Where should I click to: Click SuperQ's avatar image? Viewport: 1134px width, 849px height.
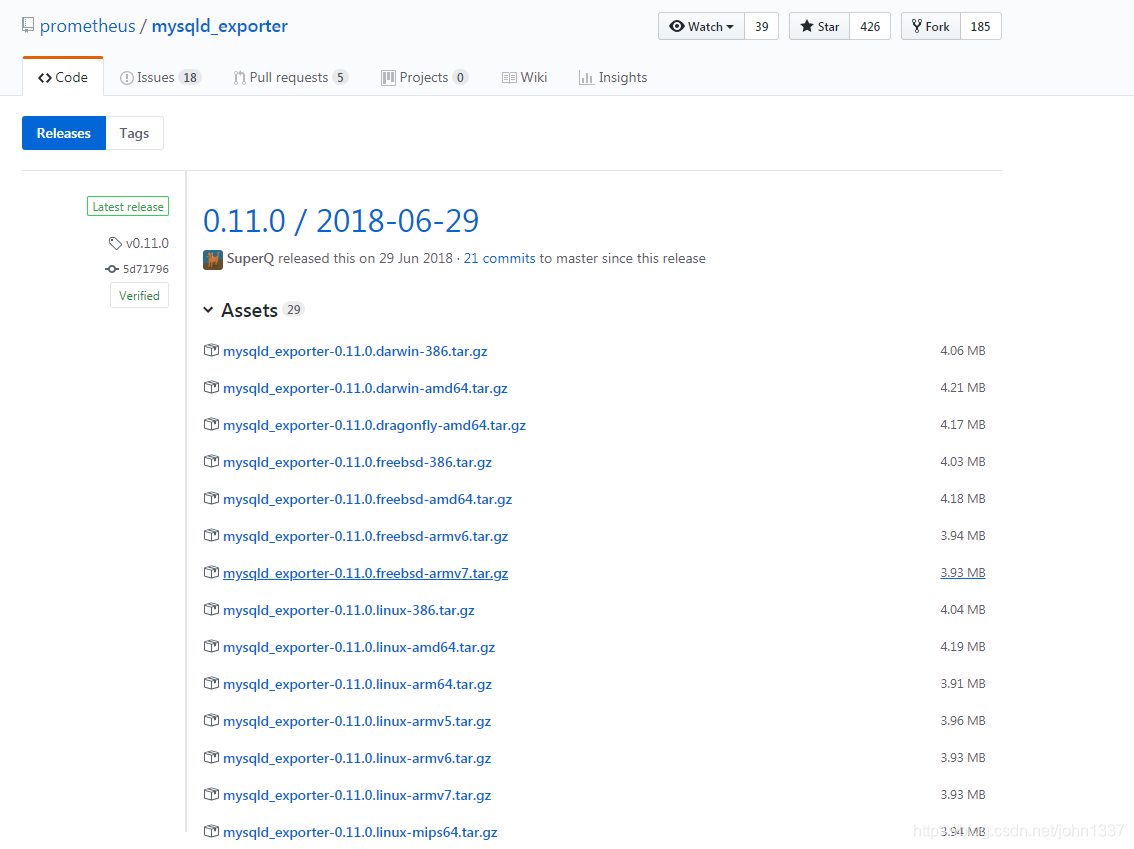[213, 259]
